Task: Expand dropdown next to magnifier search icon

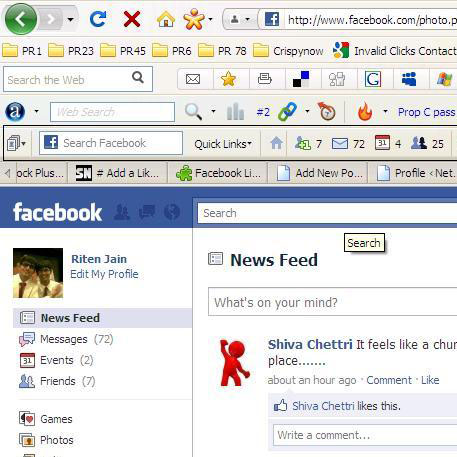Action: tap(213, 111)
